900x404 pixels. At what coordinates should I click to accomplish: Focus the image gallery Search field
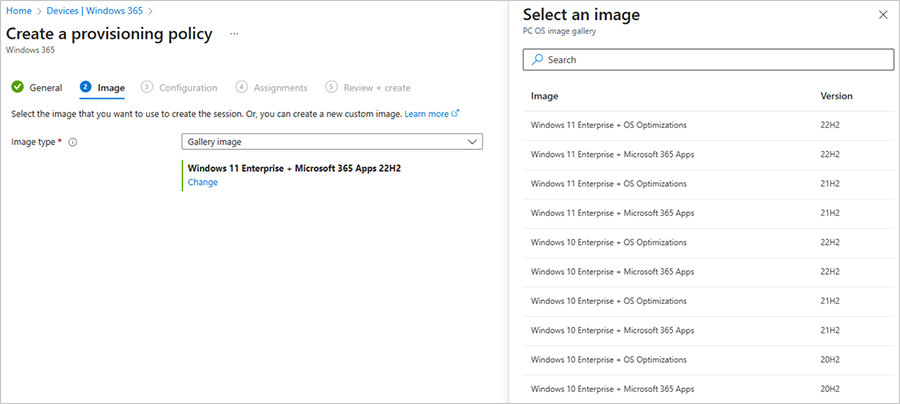[708, 60]
